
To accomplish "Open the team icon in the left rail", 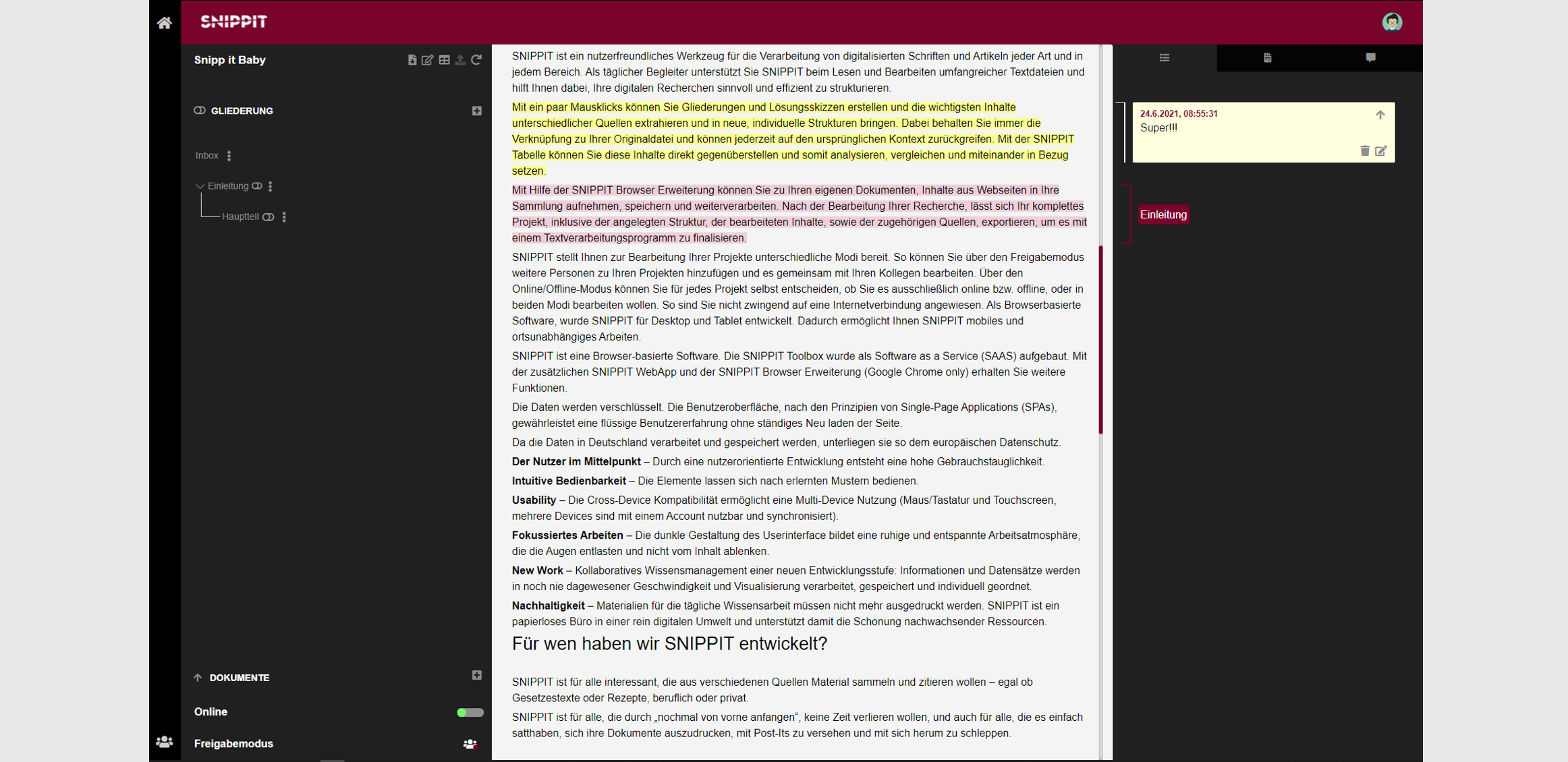I will point(165,742).
